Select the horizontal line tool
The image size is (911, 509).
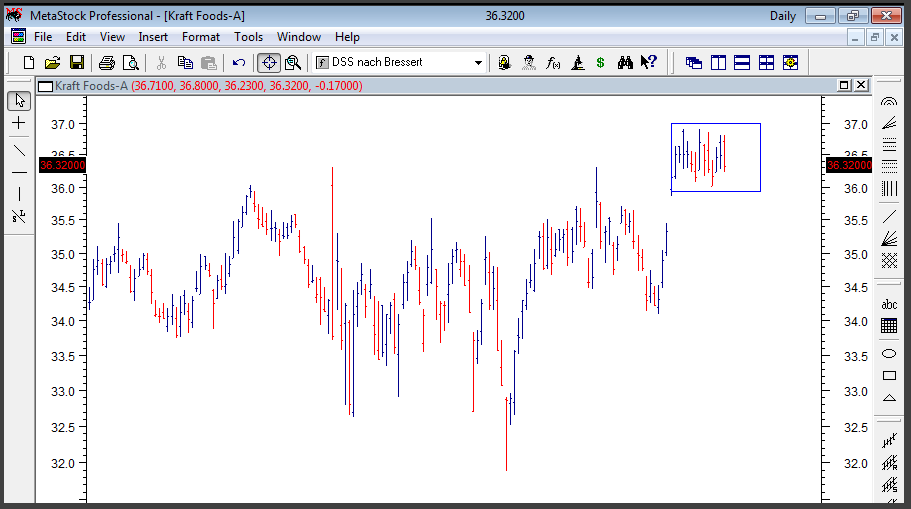coord(19,173)
